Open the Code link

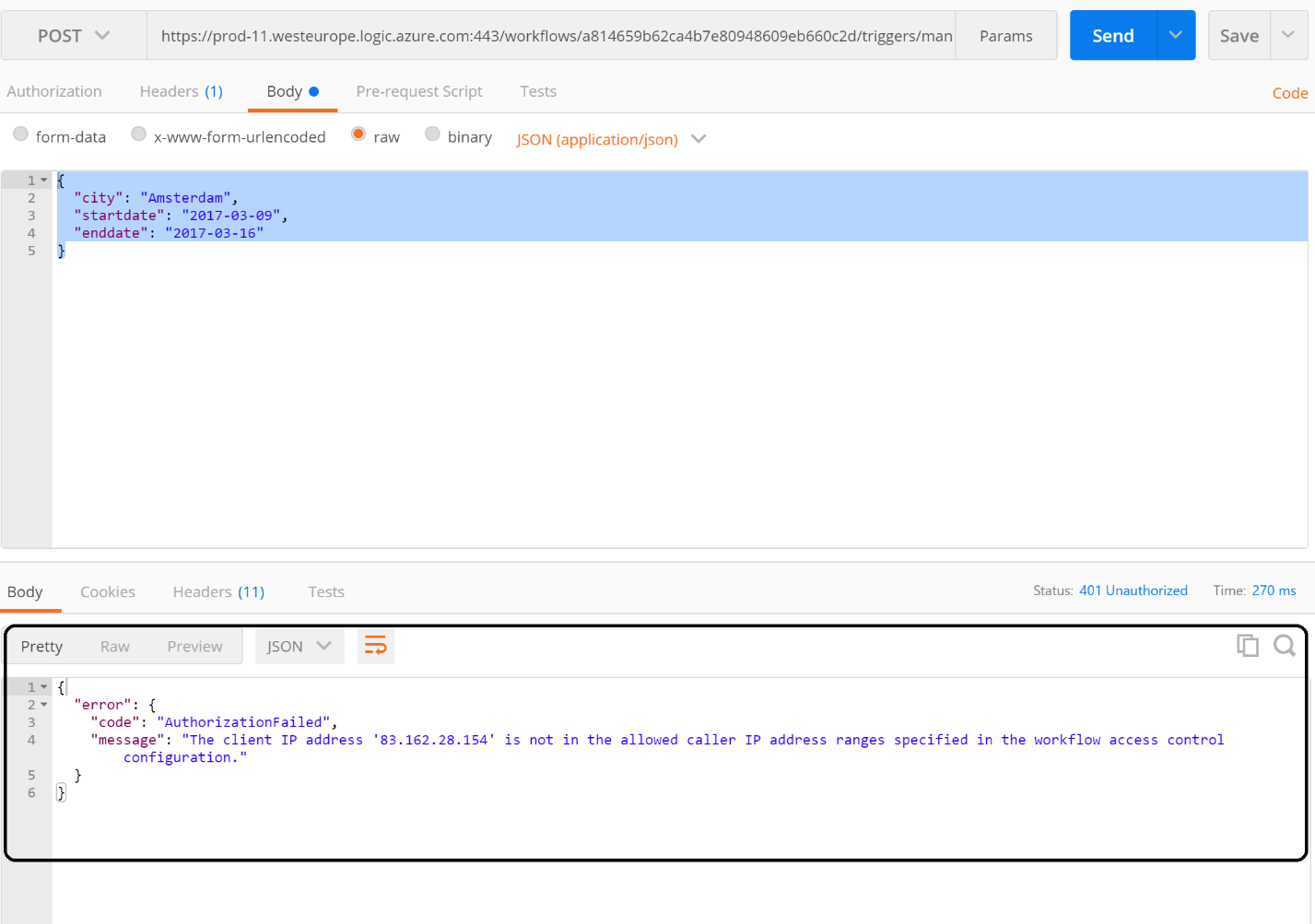coord(1290,93)
